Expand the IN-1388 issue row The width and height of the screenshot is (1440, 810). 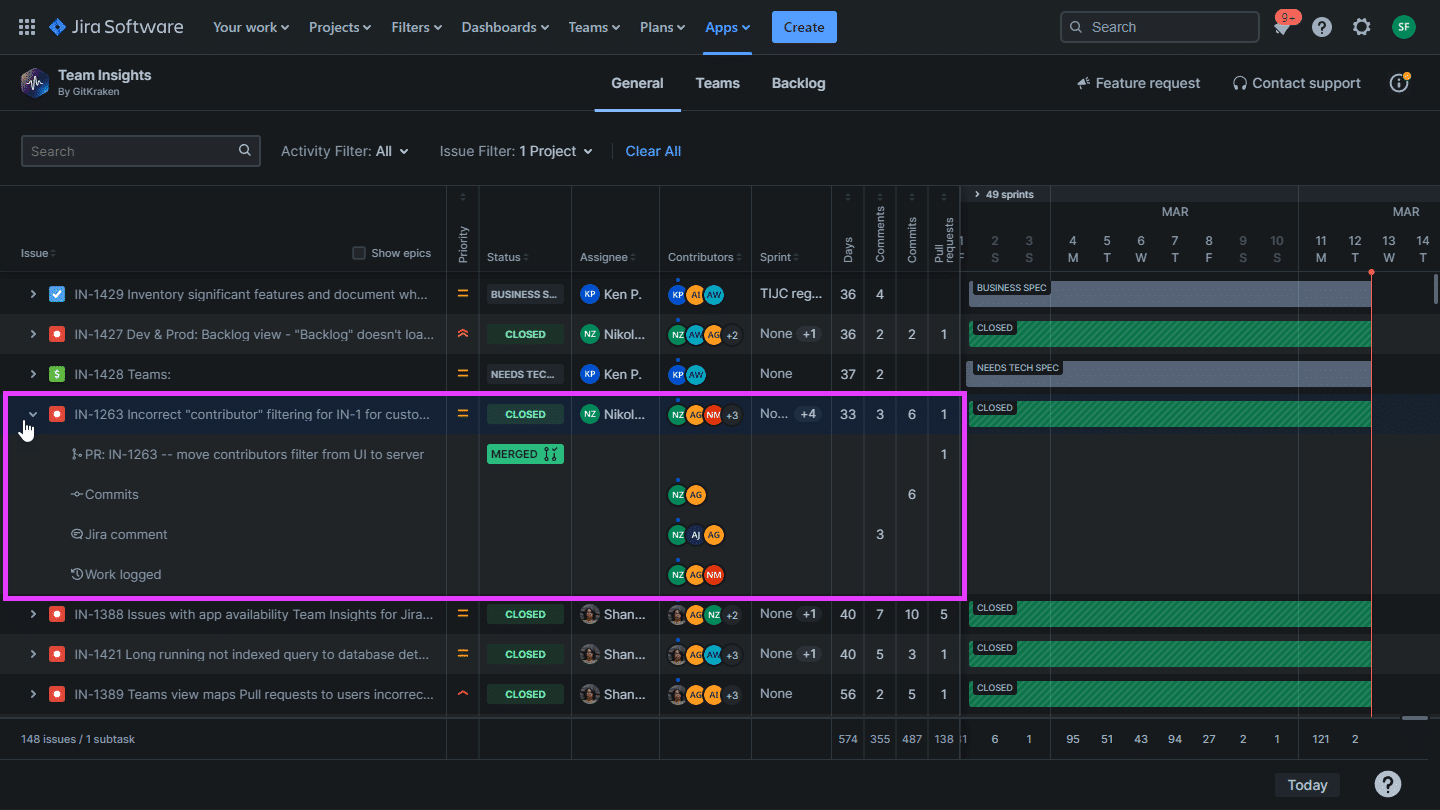tap(33, 614)
